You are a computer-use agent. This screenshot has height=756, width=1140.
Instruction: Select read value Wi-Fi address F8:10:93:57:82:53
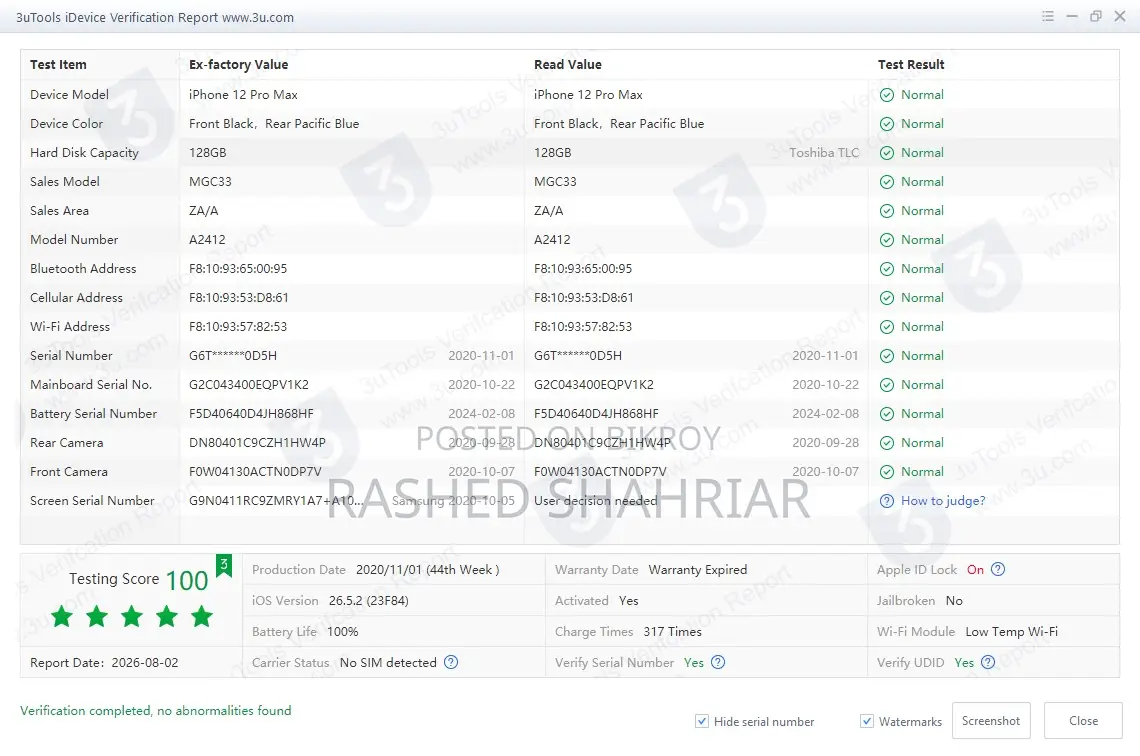tap(583, 327)
